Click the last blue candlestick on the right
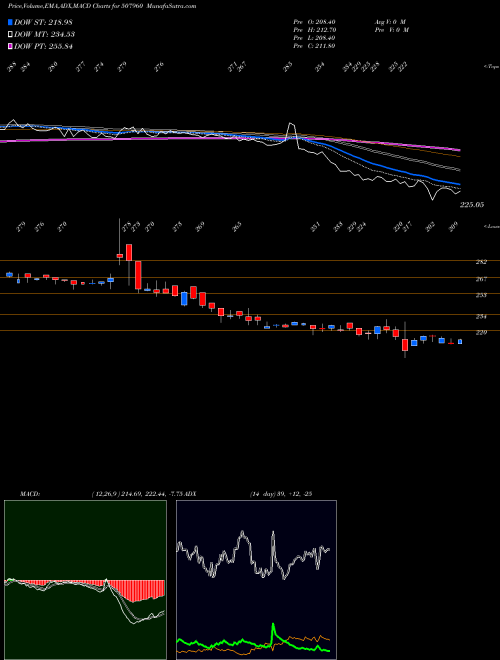This screenshot has width=500, height=660. point(460,342)
